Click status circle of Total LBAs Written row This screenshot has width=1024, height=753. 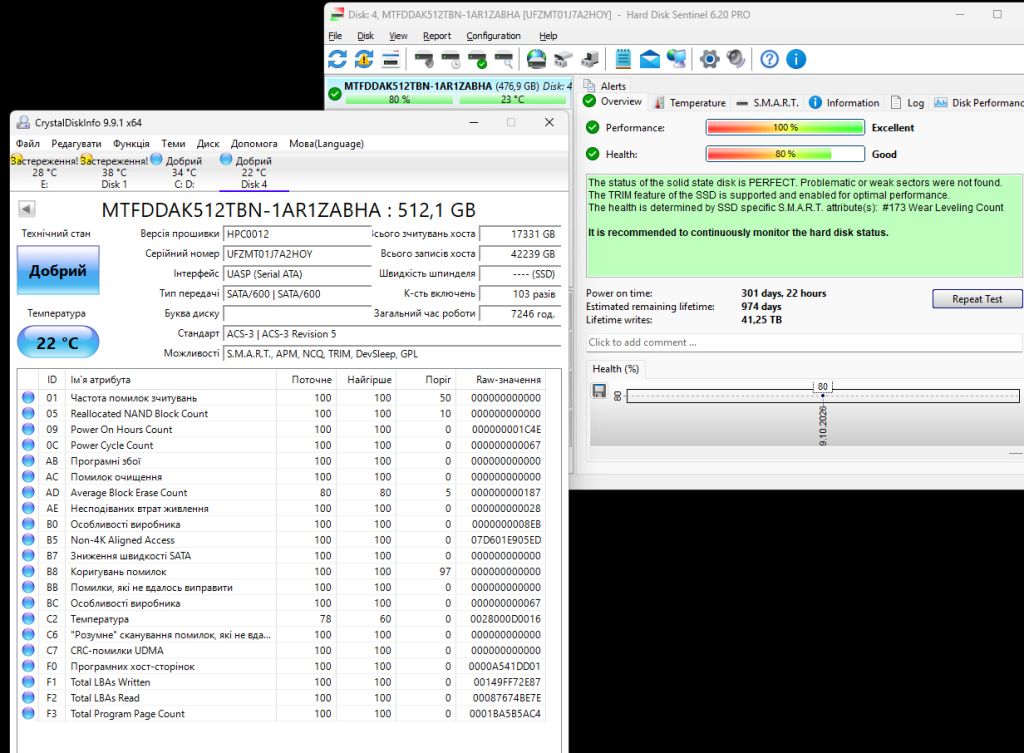pos(28,682)
